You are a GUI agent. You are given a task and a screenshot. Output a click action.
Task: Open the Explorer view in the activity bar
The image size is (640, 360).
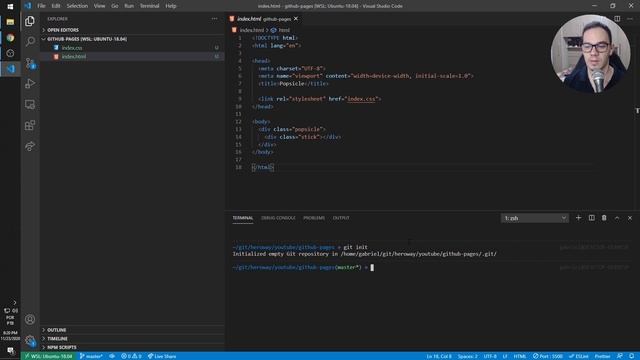click(x=30, y=21)
